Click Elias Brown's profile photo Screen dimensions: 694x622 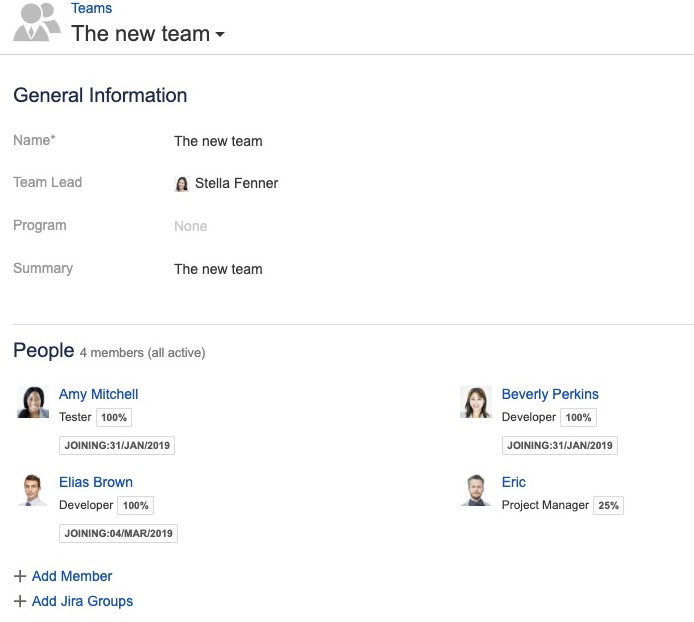point(33,490)
